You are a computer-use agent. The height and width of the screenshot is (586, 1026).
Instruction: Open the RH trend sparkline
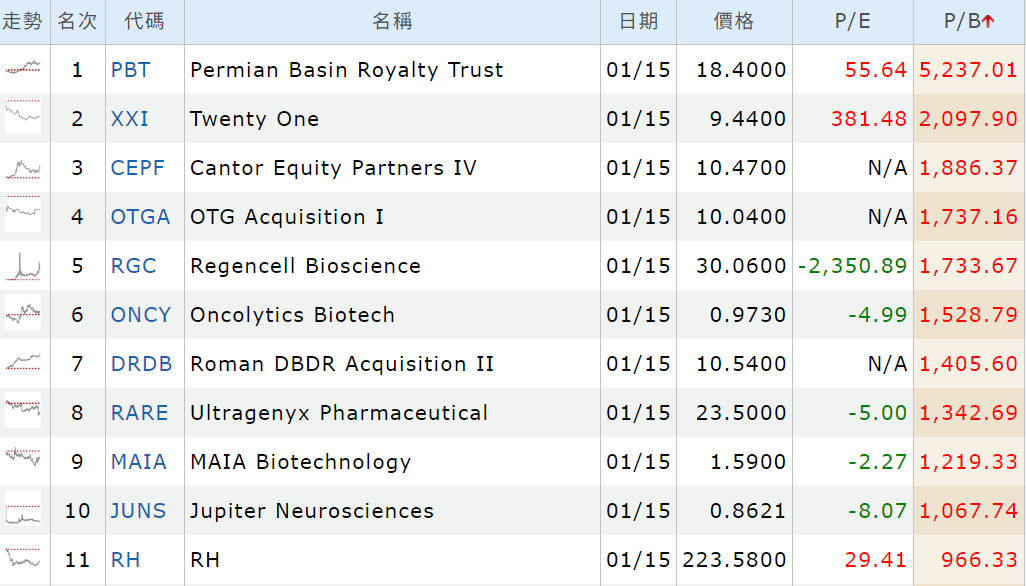coord(23,559)
